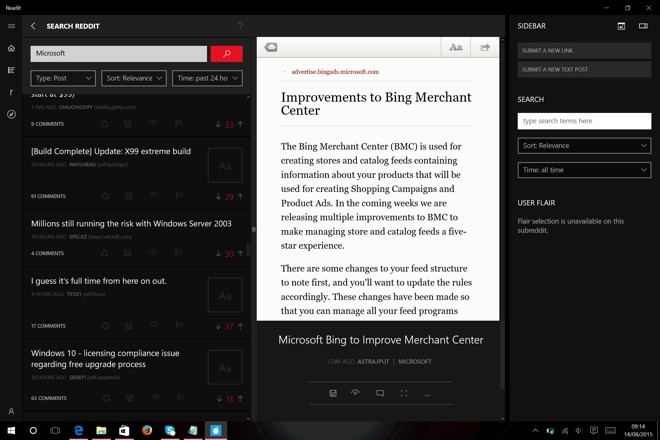Collapse sidebar with the panel icon
Viewport: 660px width, 440px height.
pos(643,26)
